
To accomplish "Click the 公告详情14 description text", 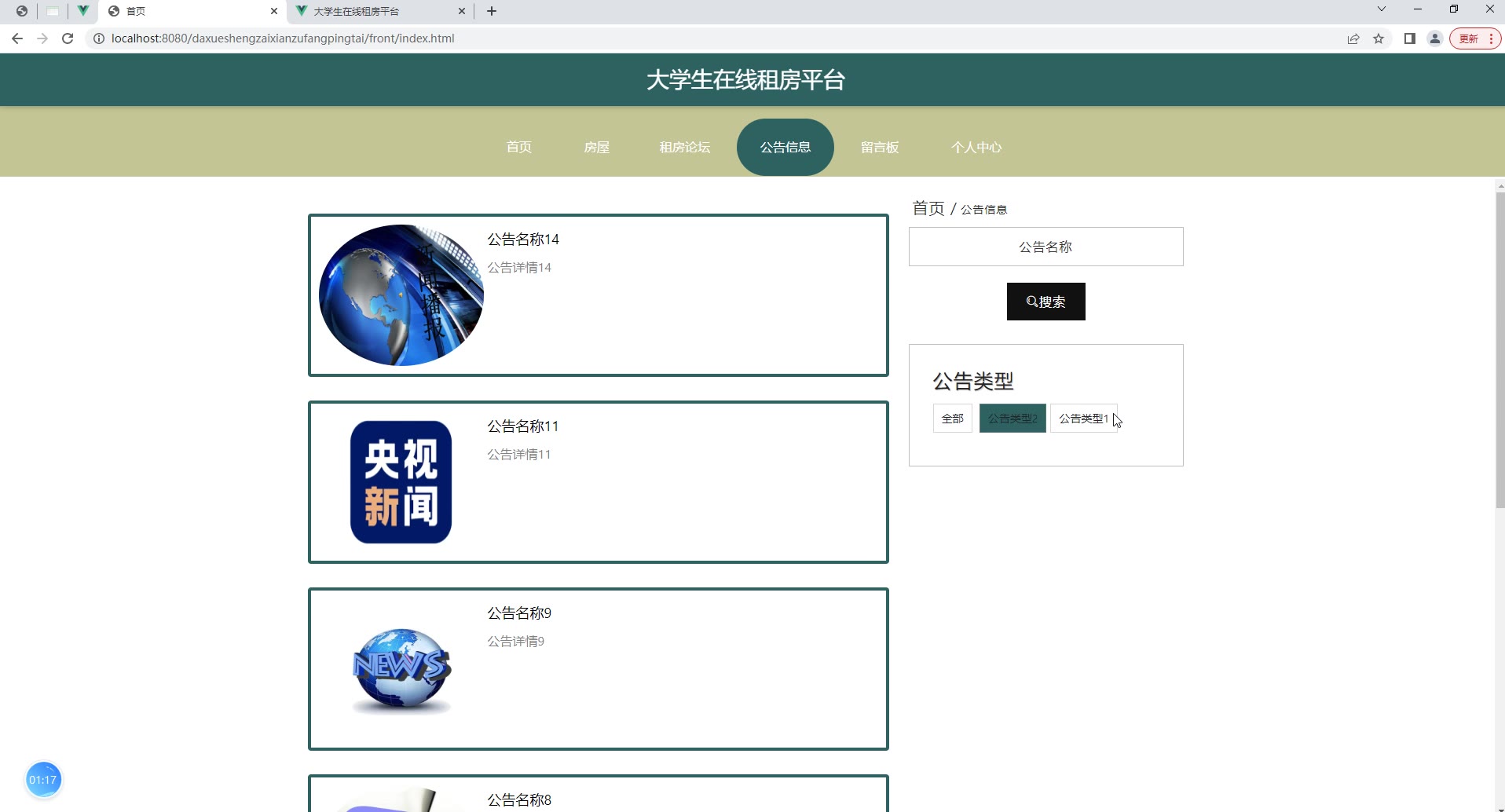I will click(x=519, y=268).
